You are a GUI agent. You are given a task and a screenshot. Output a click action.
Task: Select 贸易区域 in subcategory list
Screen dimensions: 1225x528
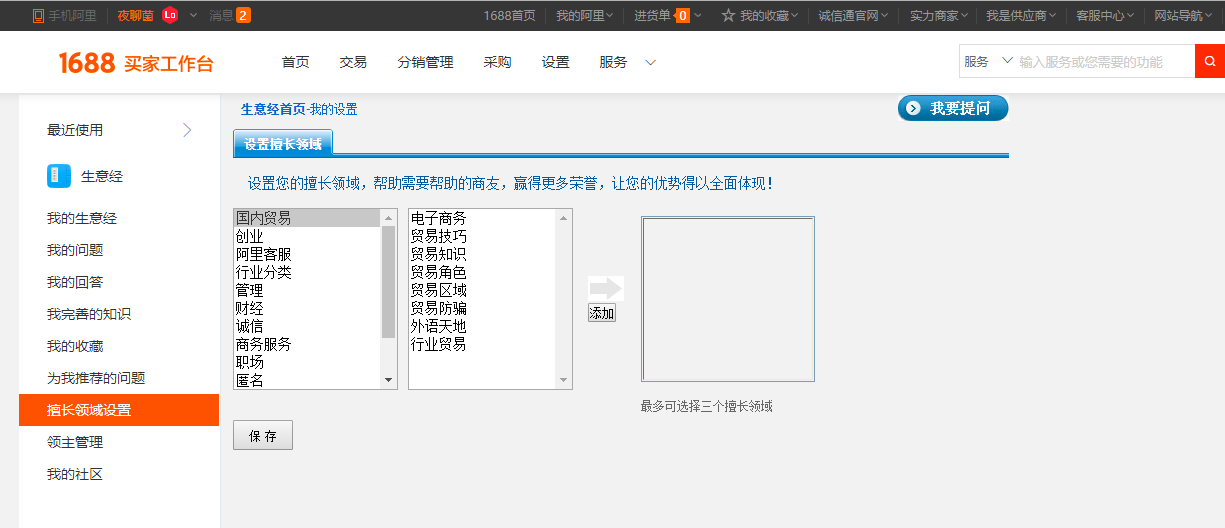click(x=483, y=290)
